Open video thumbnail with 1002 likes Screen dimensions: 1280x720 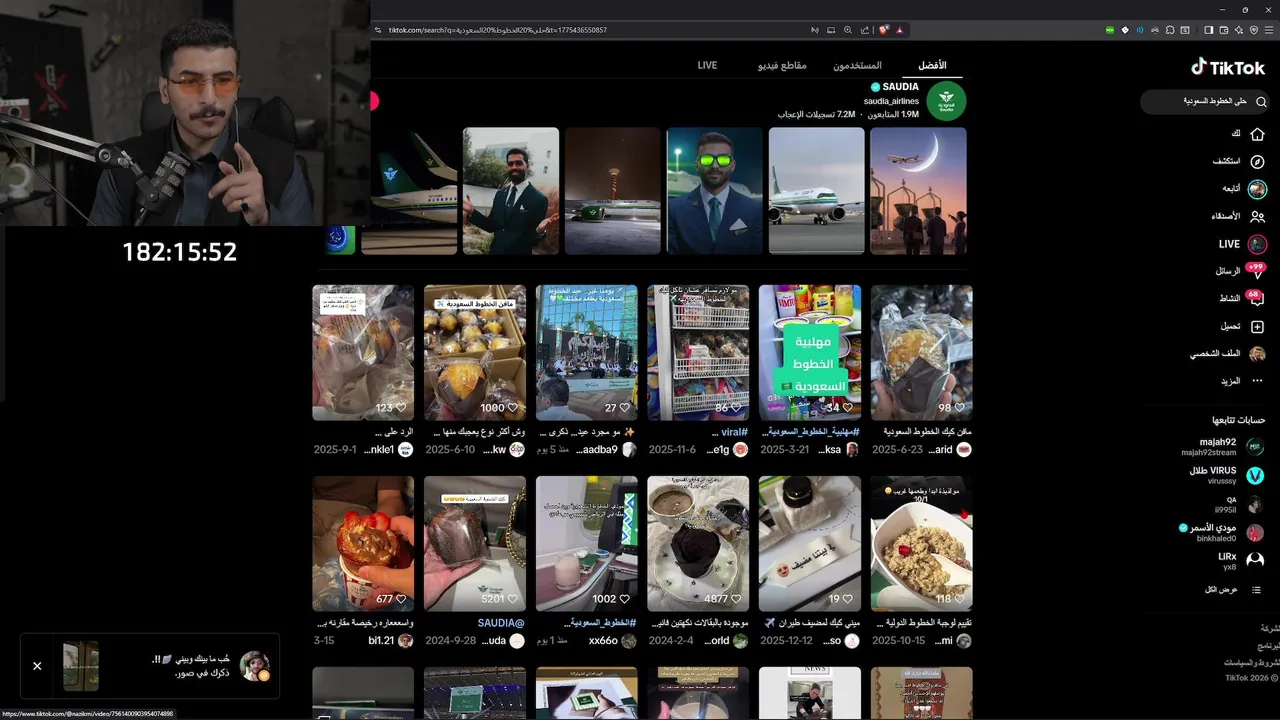coord(586,543)
